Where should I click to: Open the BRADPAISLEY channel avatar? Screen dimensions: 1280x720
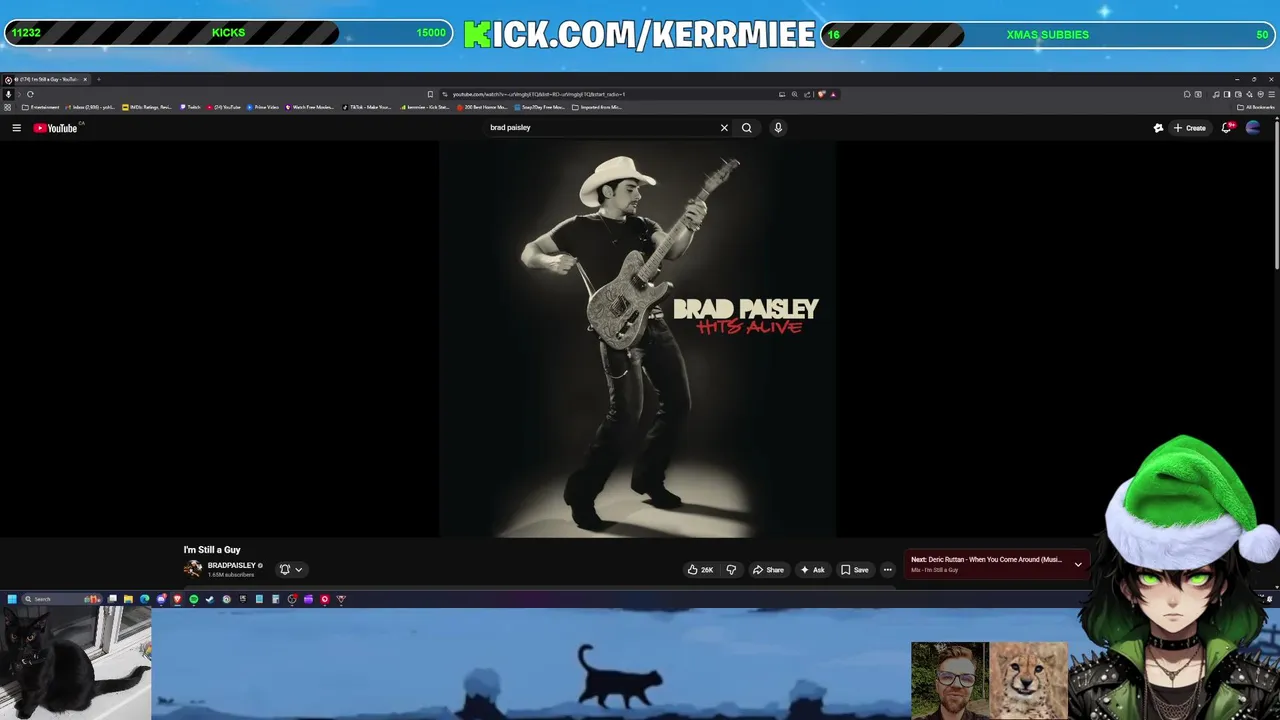coord(193,569)
